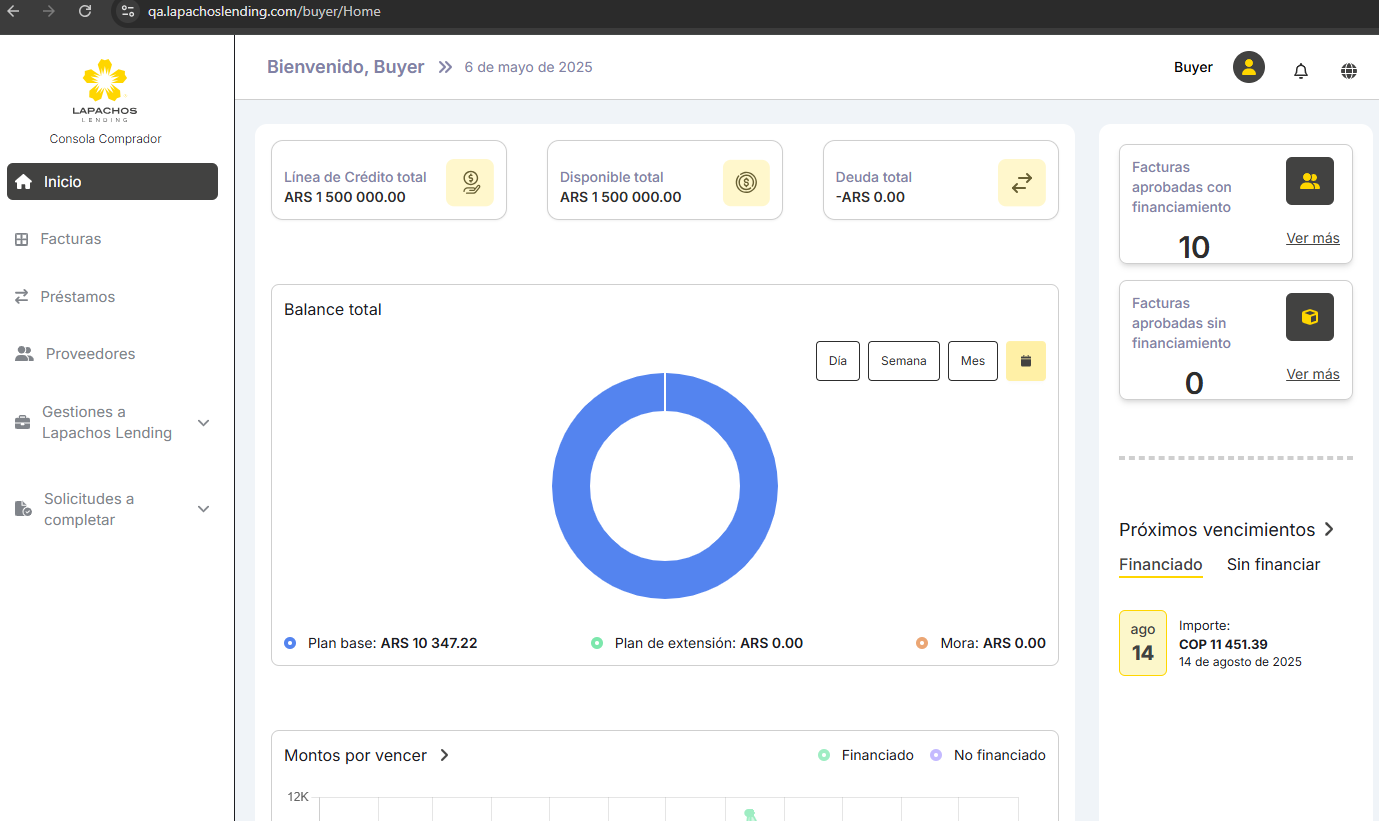Toggle the Financiado chart legend
Viewport: 1379px width, 821px height.
click(x=866, y=755)
